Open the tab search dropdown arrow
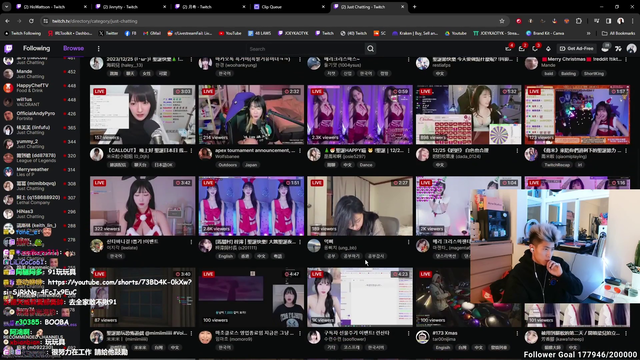This screenshot has width=640, height=360. (x=7, y=7)
